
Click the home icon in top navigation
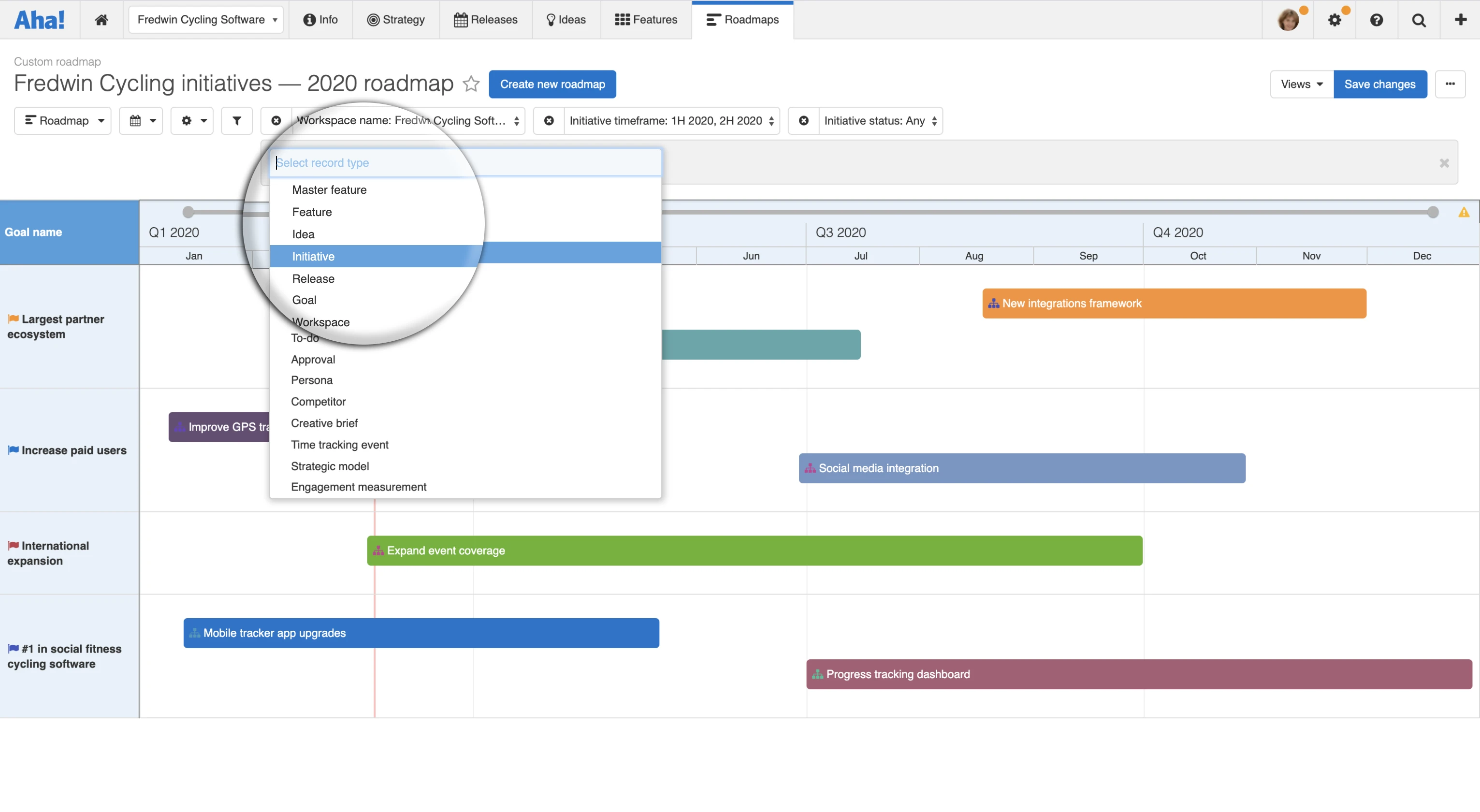pyautogui.click(x=101, y=19)
